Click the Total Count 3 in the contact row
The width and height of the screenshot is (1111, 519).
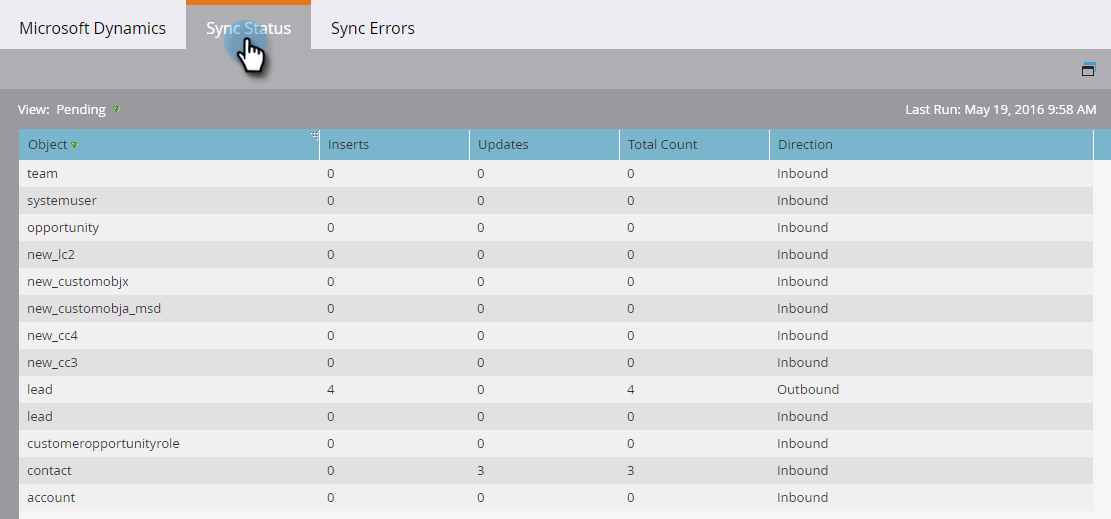tap(631, 470)
